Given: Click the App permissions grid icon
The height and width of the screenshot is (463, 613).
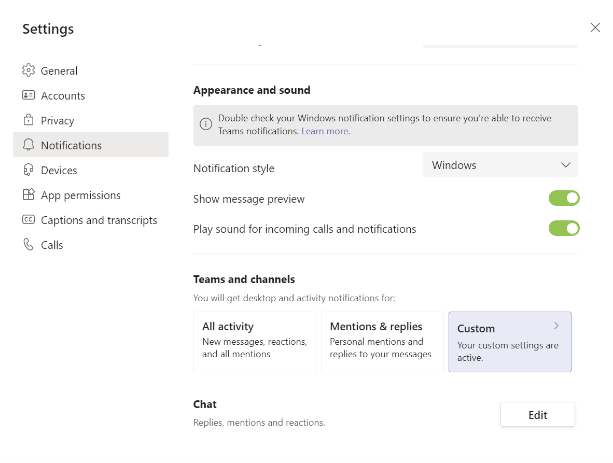Looking at the screenshot, I should pyautogui.click(x=28, y=194).
